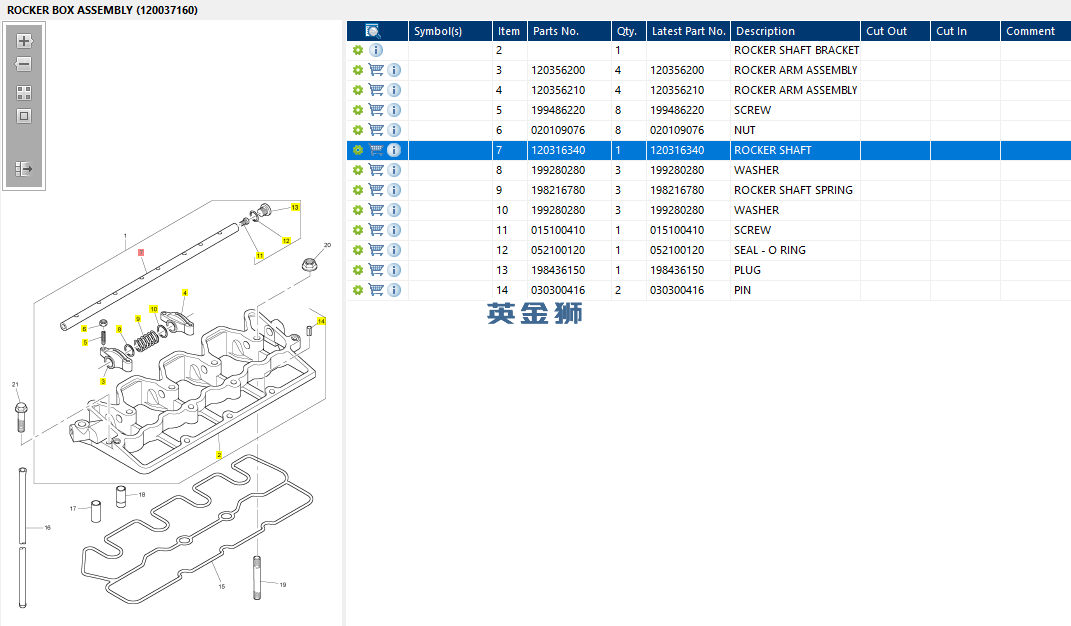This screenshot has width=1071, height=626.
Task: Click yellow callout 4 on the diagram
Action: click(x=184, y=293)
